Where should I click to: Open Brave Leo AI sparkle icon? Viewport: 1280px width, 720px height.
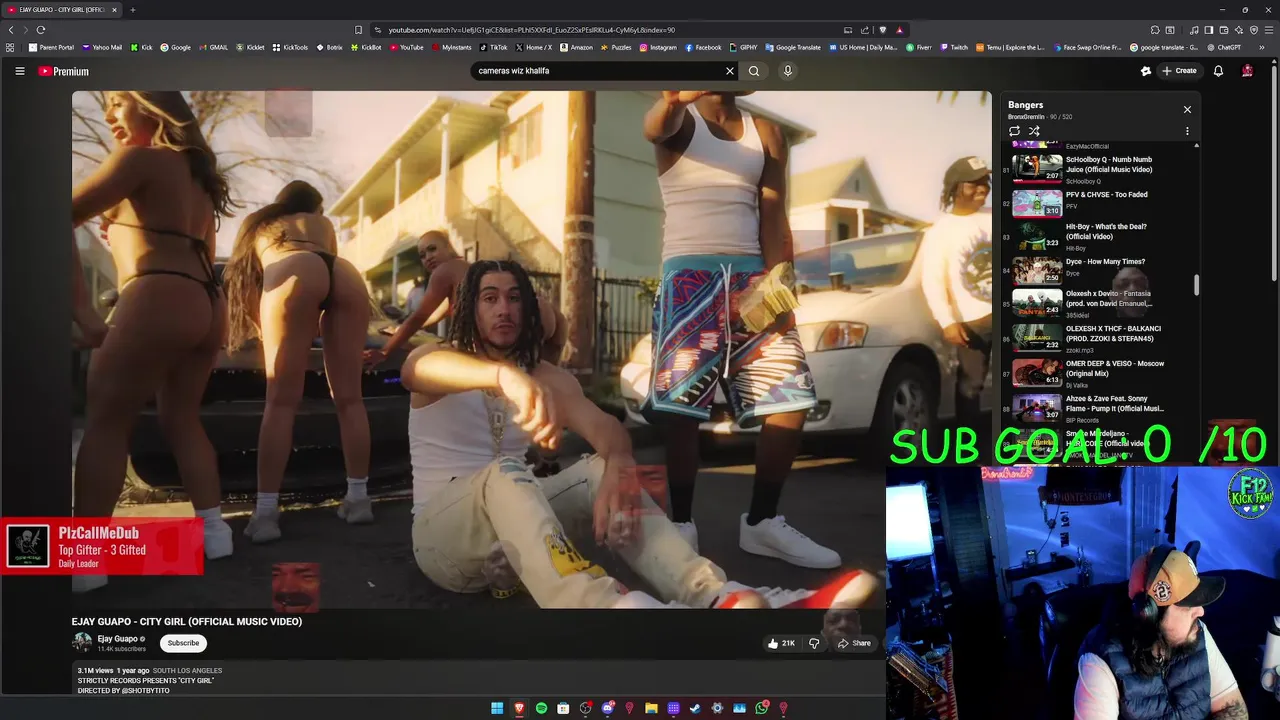pos(1239,30)
